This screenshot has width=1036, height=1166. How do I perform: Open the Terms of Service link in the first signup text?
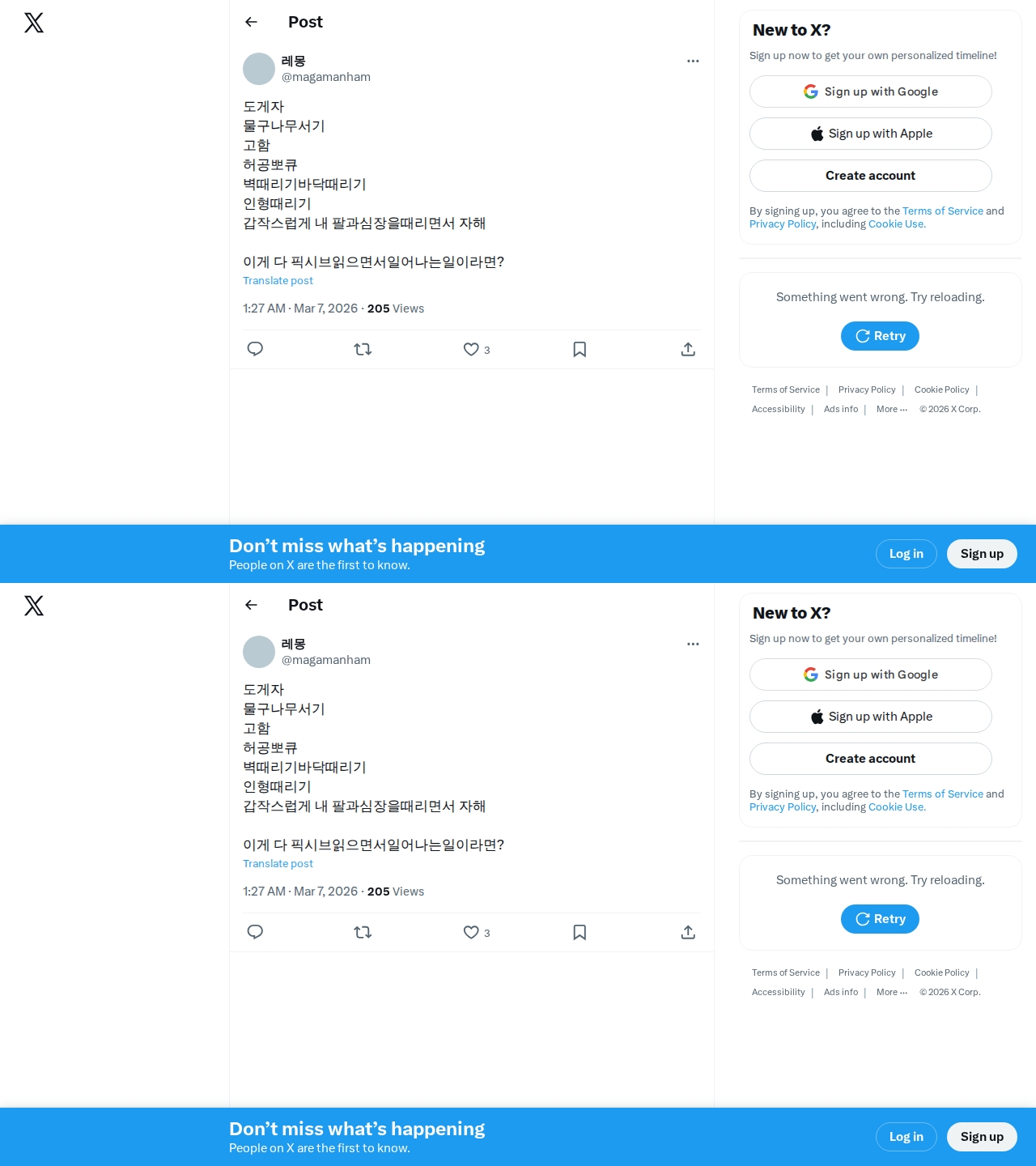[x=943, y=211]
